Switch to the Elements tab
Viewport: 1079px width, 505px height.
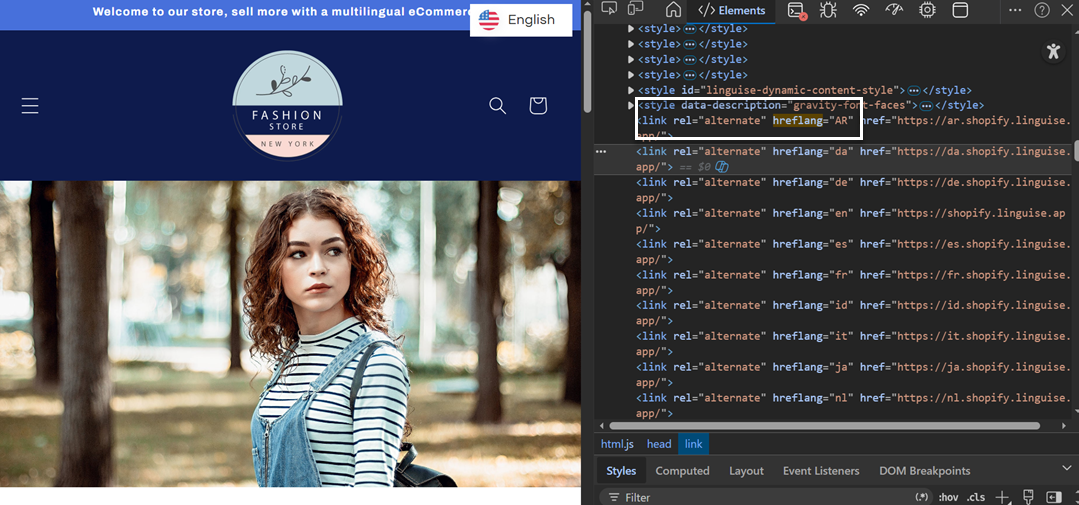pos(731,10)
